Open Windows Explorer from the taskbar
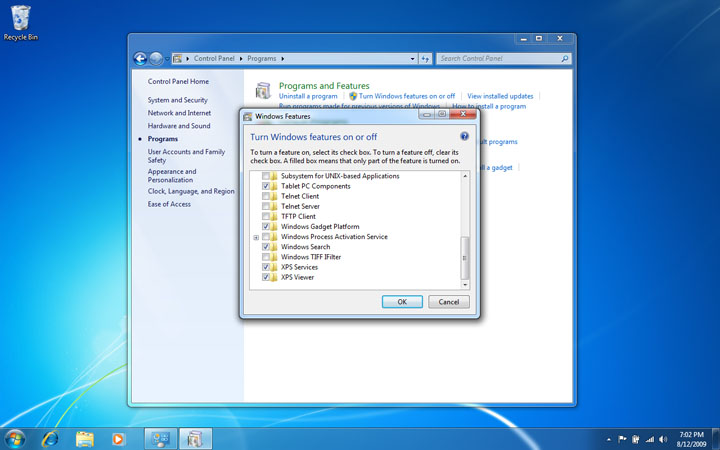The height and width of the screenshot is (450, 720). (x=85, y=438)
